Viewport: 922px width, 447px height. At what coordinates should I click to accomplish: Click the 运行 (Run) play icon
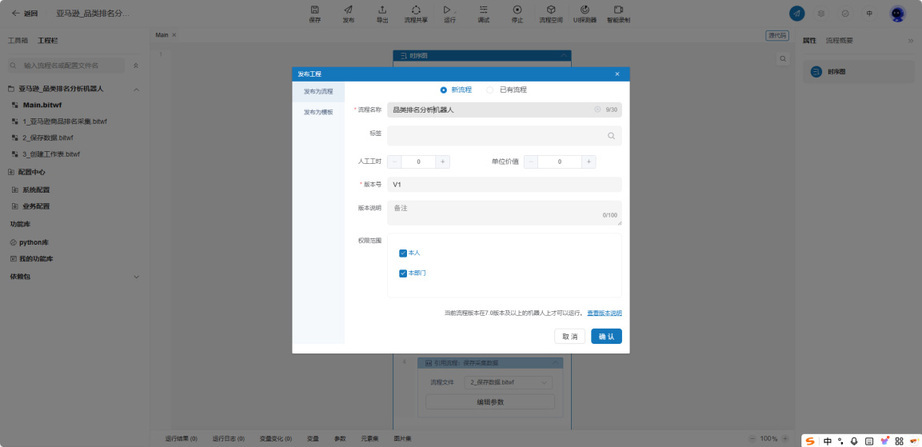point(447,10)
